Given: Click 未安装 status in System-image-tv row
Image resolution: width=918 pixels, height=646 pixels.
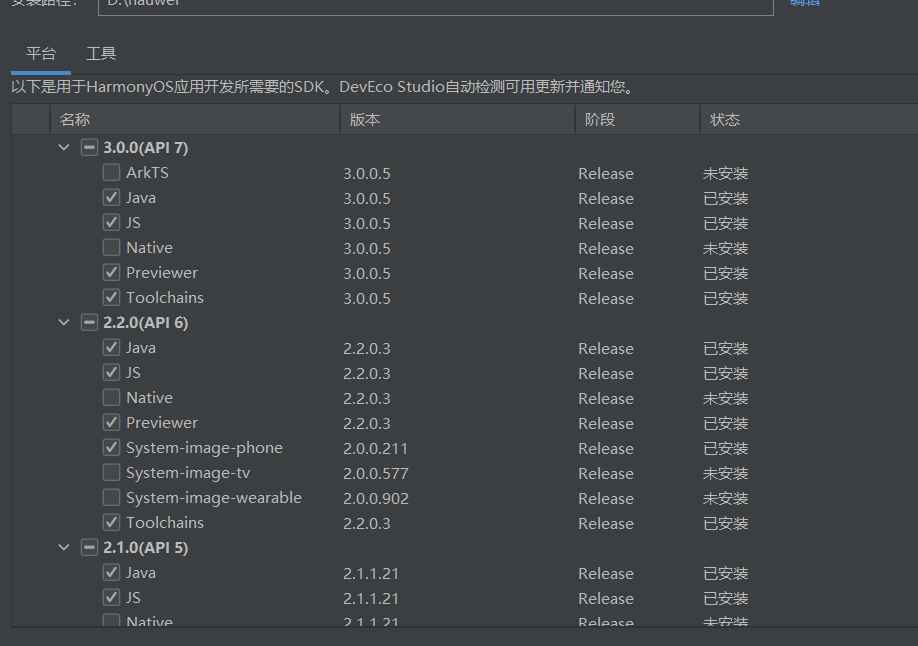Looking at the screenshot, I should (726, 474).
